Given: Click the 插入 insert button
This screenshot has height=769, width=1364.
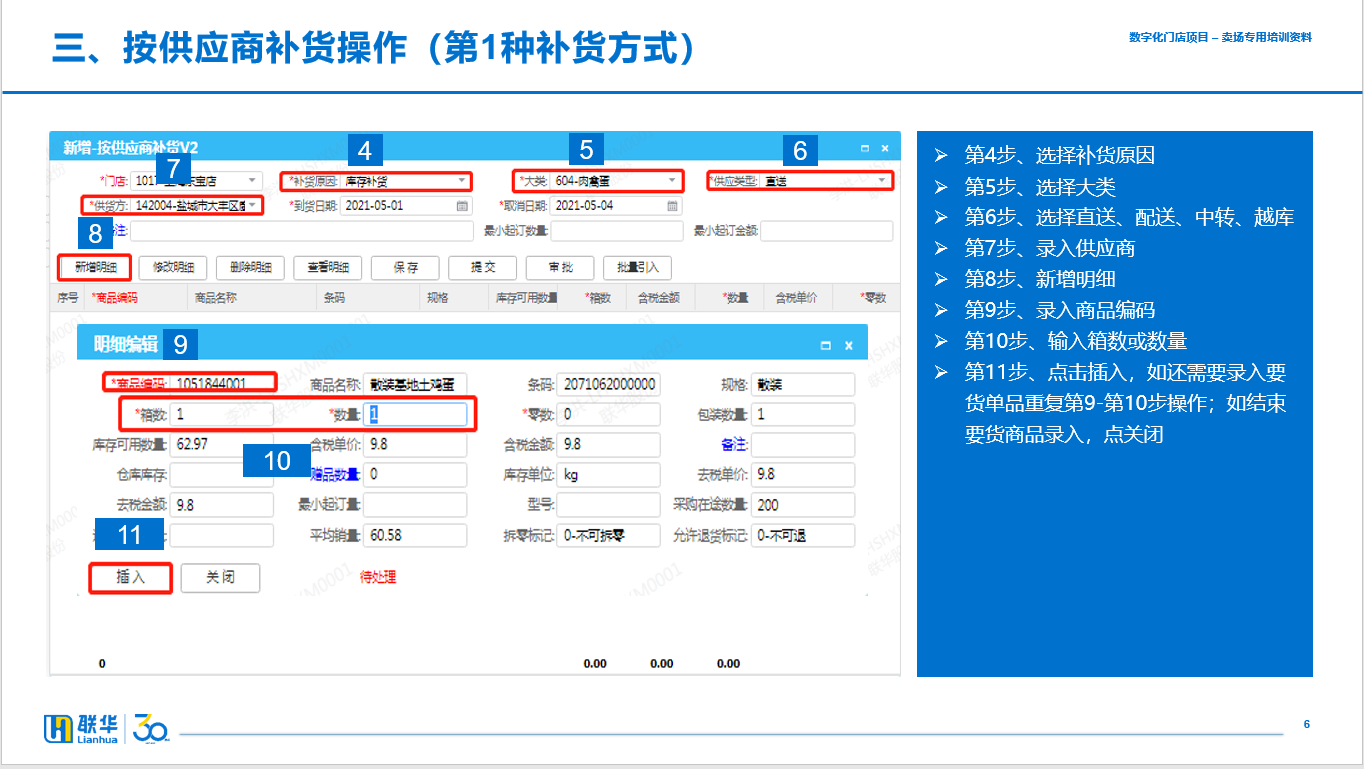Looking at the screenshot, I should pyautogui.click(x=131, y=578).
